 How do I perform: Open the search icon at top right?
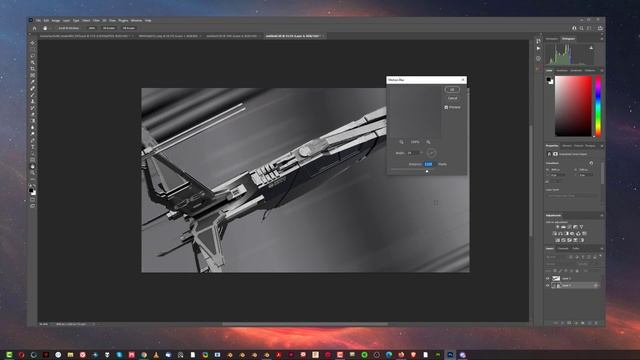point(582,28)
